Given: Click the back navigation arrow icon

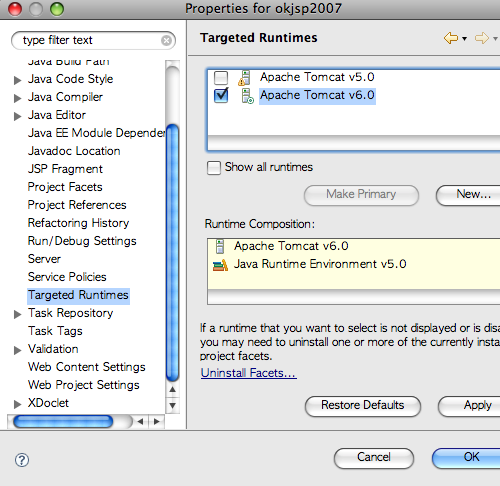Looking at the screenshot, I should click(x=451, y=38).
